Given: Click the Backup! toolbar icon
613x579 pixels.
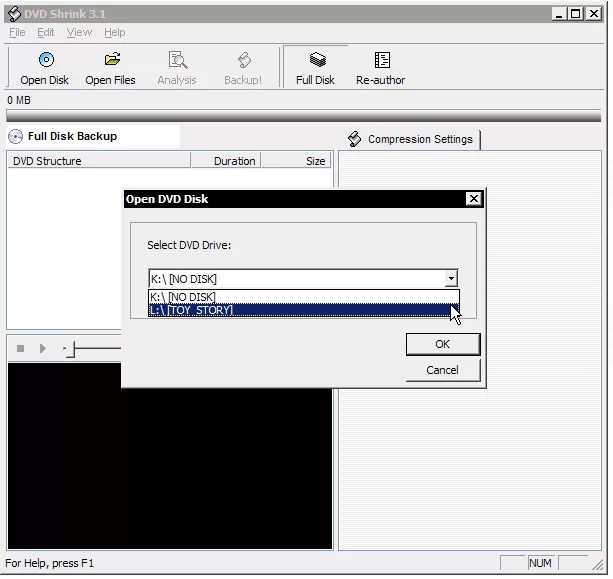Looking at the screenshot, I should [x=244, y=60].
